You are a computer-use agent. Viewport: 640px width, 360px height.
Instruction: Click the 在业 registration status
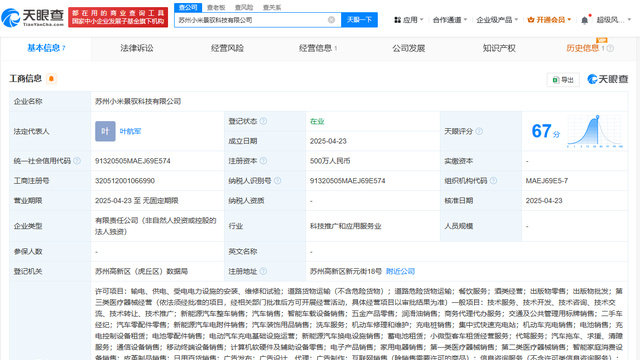(317, 121)
